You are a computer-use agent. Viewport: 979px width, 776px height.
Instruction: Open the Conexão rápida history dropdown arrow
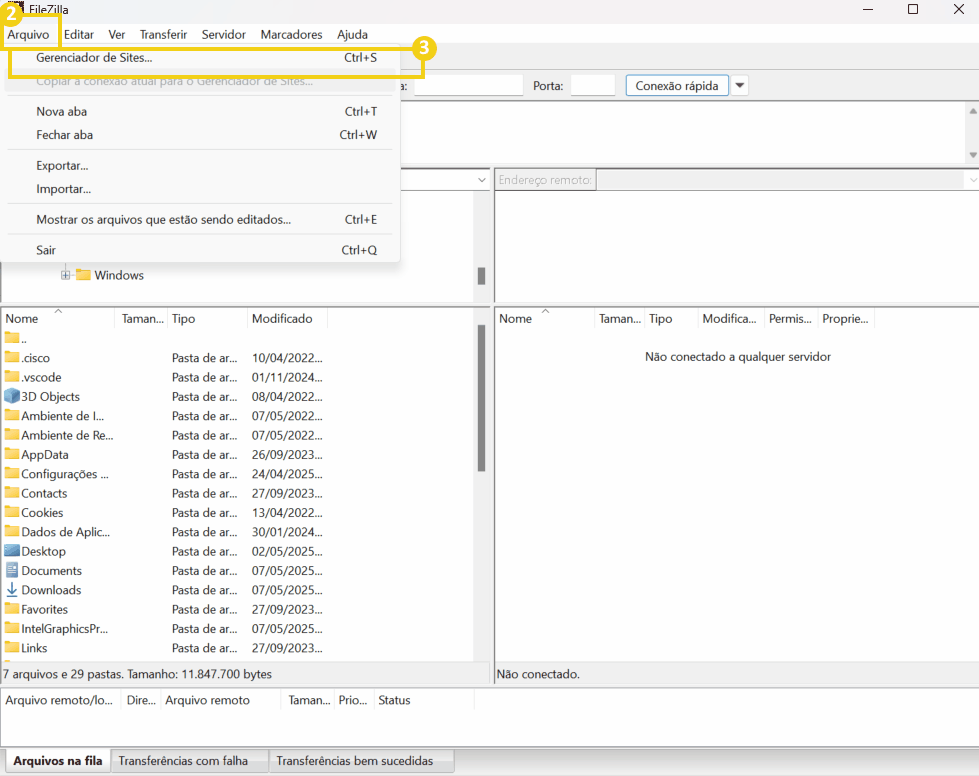[x=739, y=86]
